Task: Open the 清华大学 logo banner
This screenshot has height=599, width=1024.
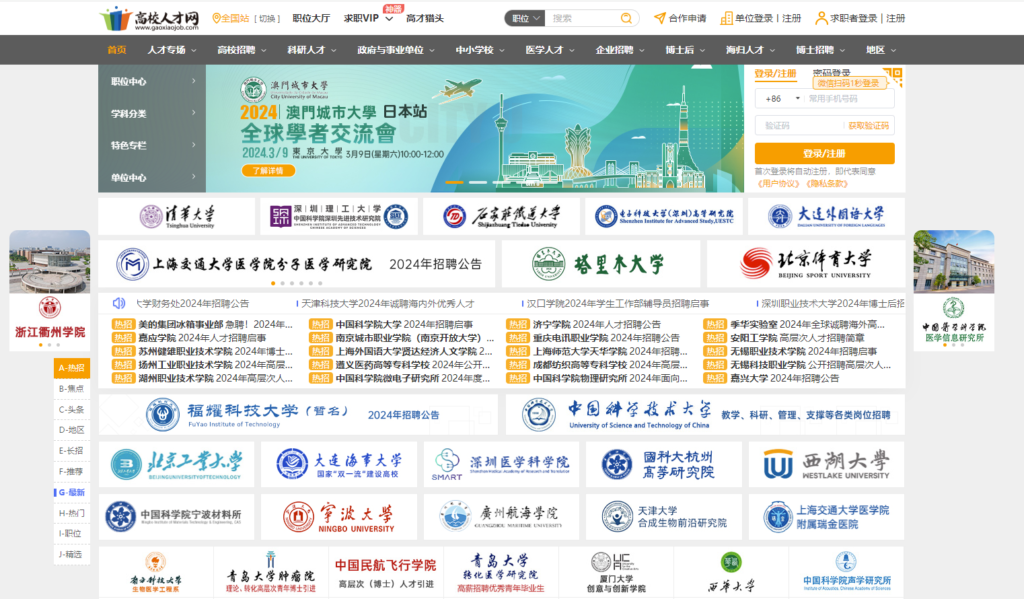Action: tap(177, 216)
